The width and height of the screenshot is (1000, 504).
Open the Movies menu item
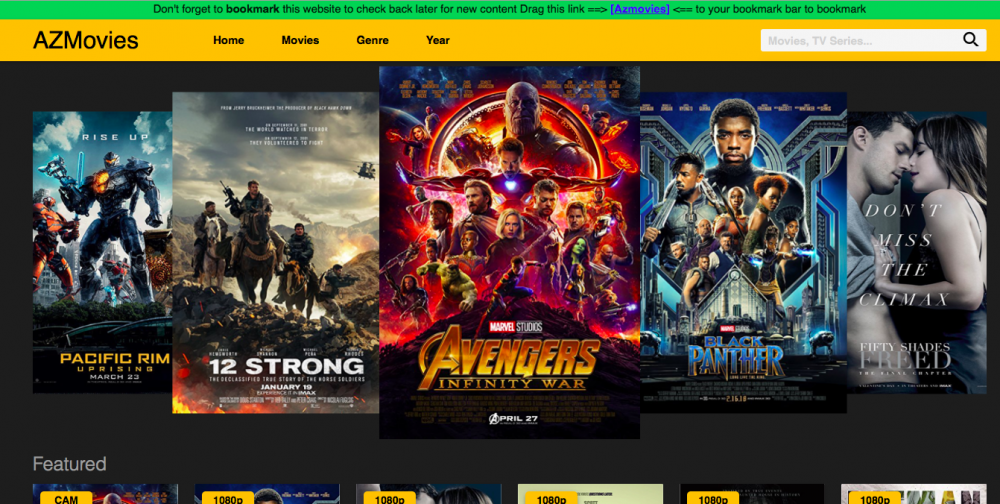tap(300, 41)
